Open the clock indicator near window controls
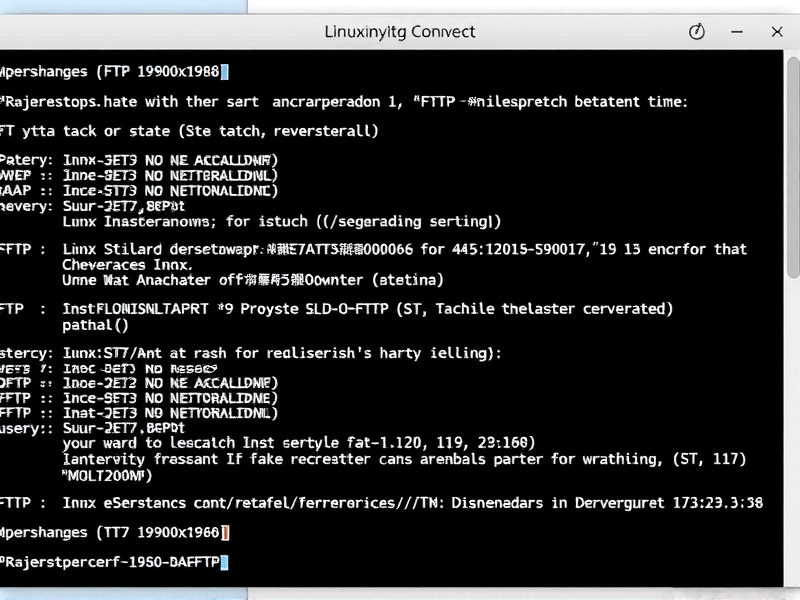 click(x=697, y=31)
